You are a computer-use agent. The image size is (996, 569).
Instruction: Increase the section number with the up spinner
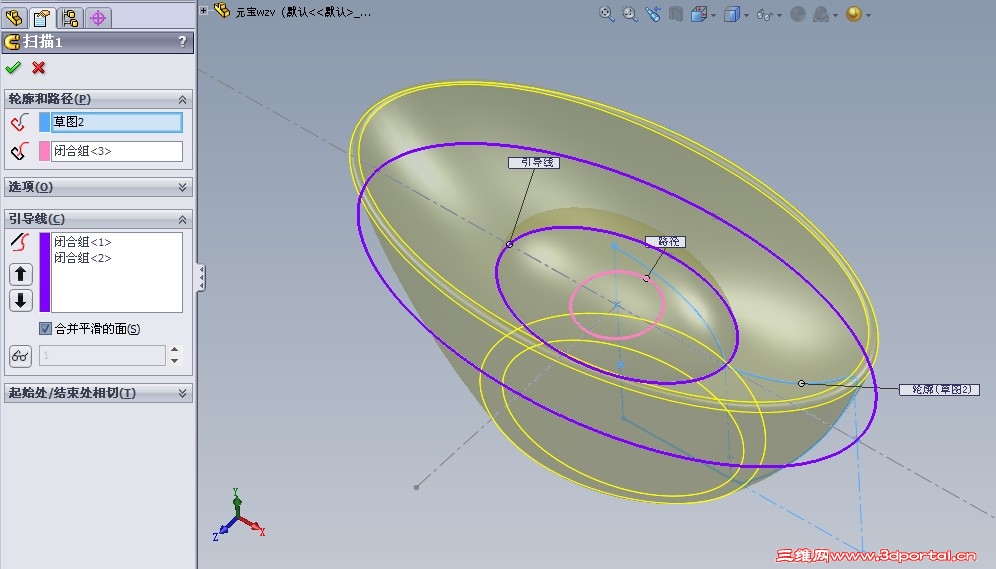pyautogui.click(x=175, y=350)
